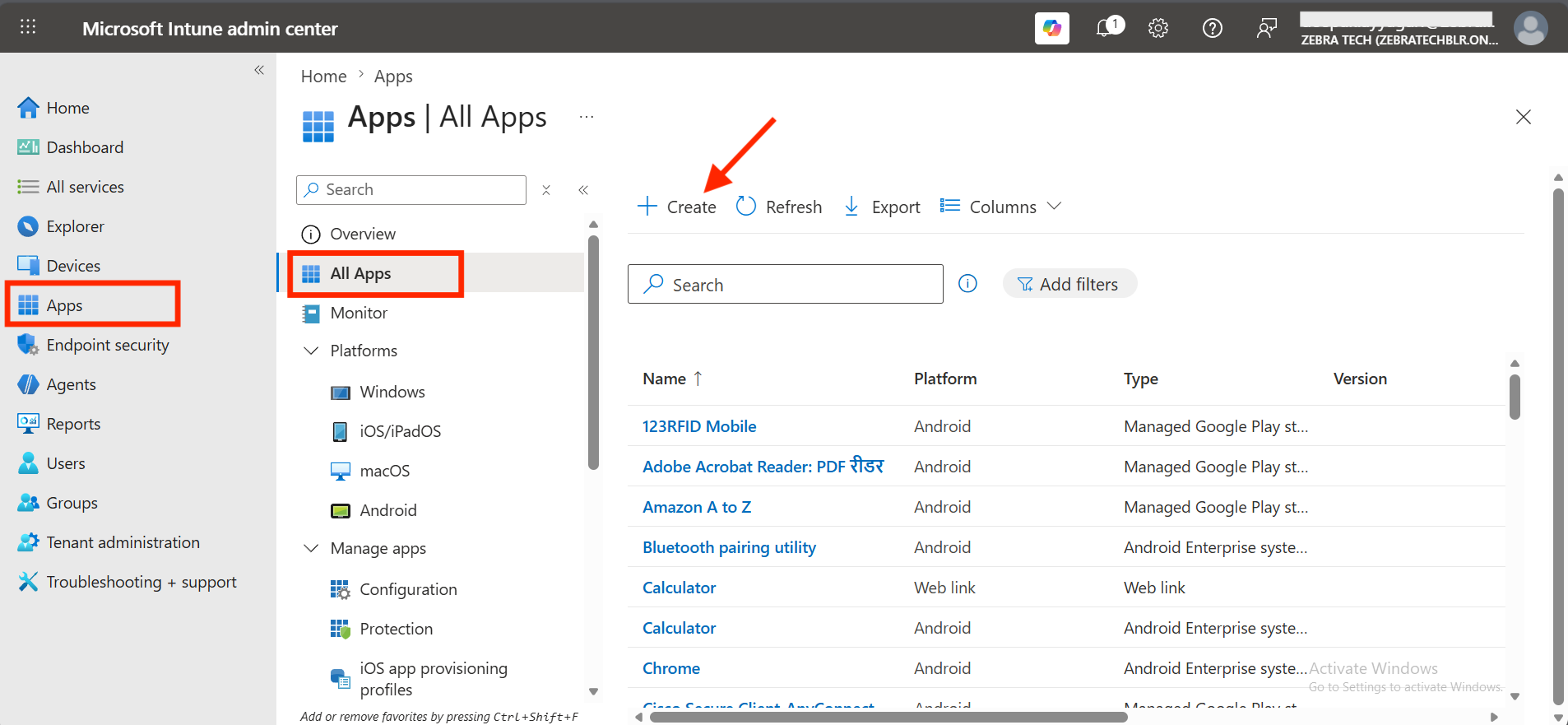Click the Users person icon
The height and width of the screenshot is (725, 1568).
click(x=28, y=463)
